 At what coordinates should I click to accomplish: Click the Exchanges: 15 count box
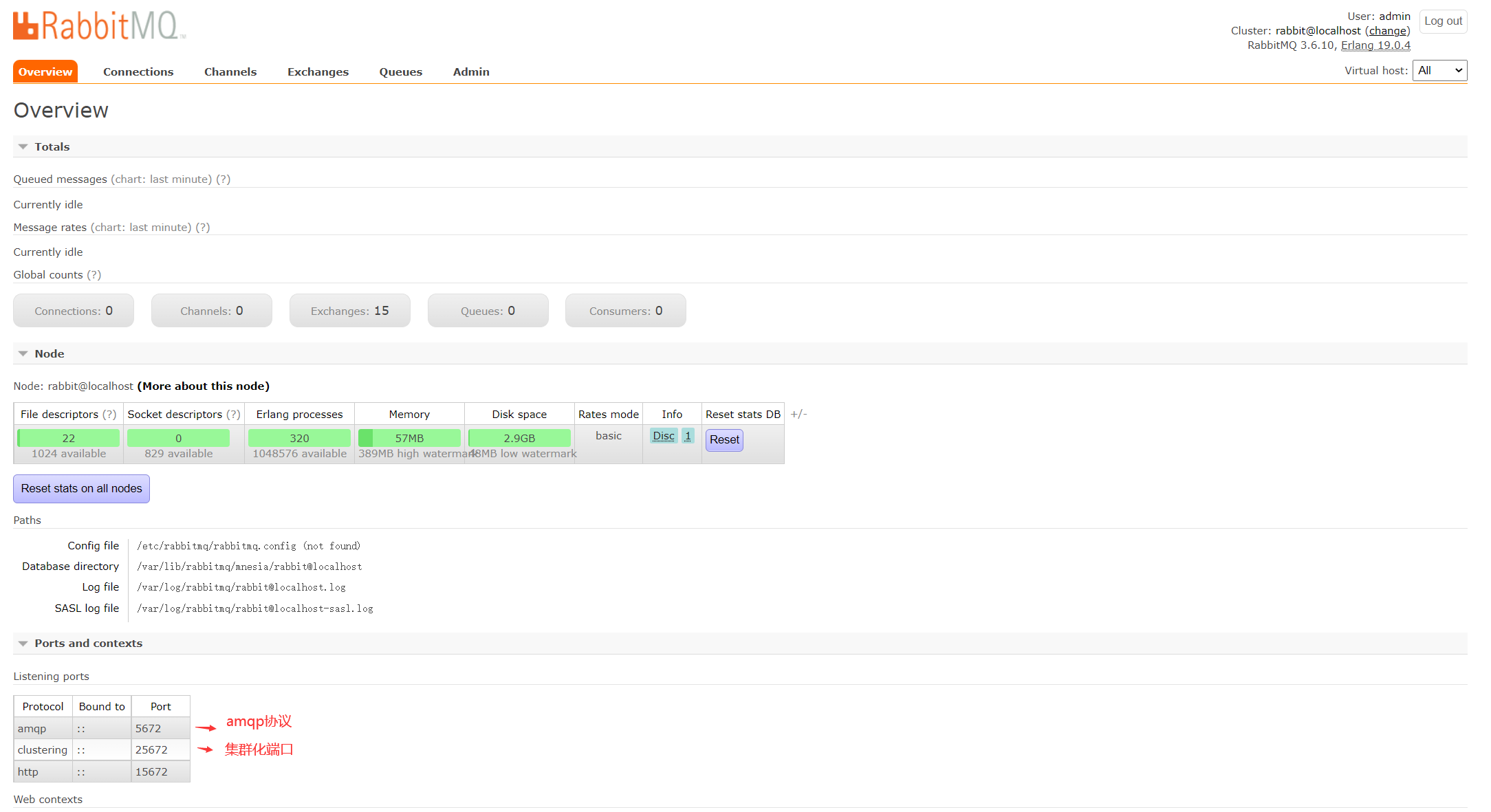click(x=350, y=311)
